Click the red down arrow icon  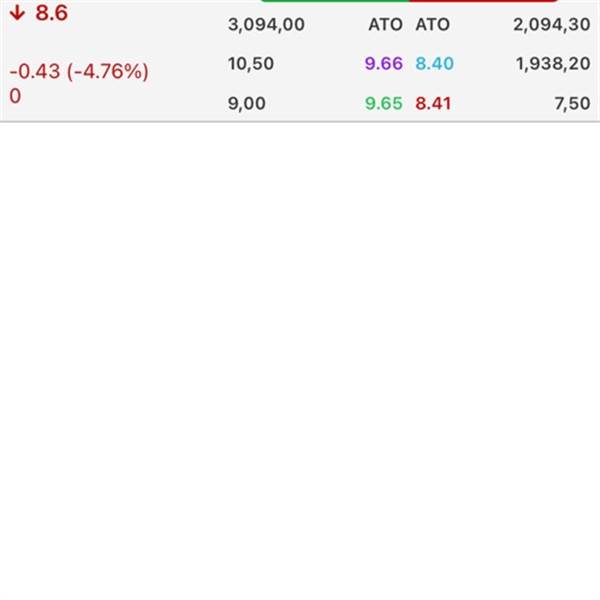point(17,13)
